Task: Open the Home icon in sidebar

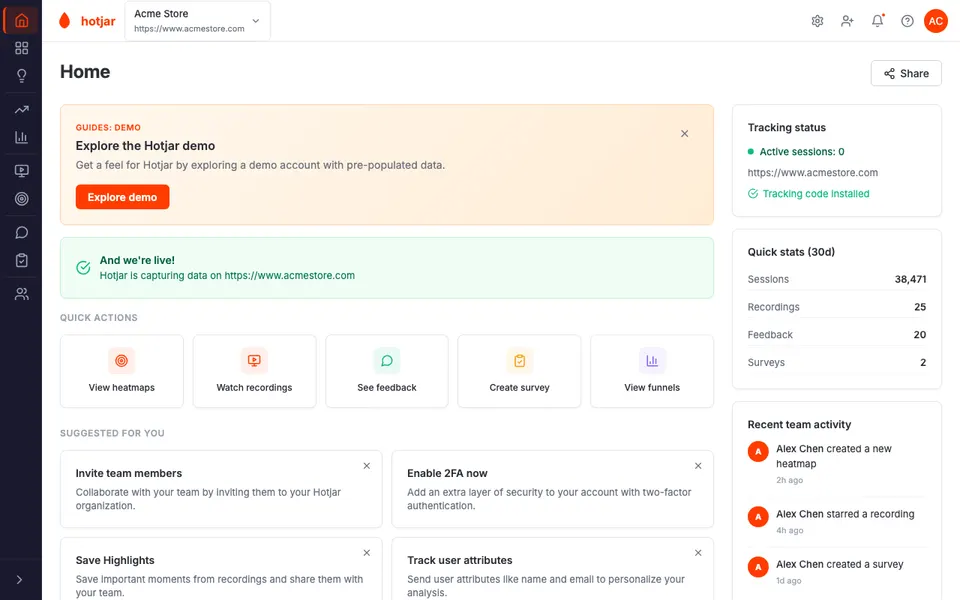Action: click(21, 21)
